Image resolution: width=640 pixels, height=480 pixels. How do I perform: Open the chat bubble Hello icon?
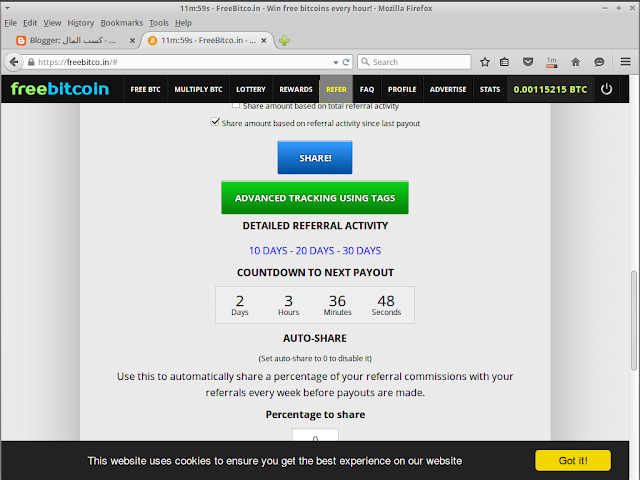(x=599, y=62)
